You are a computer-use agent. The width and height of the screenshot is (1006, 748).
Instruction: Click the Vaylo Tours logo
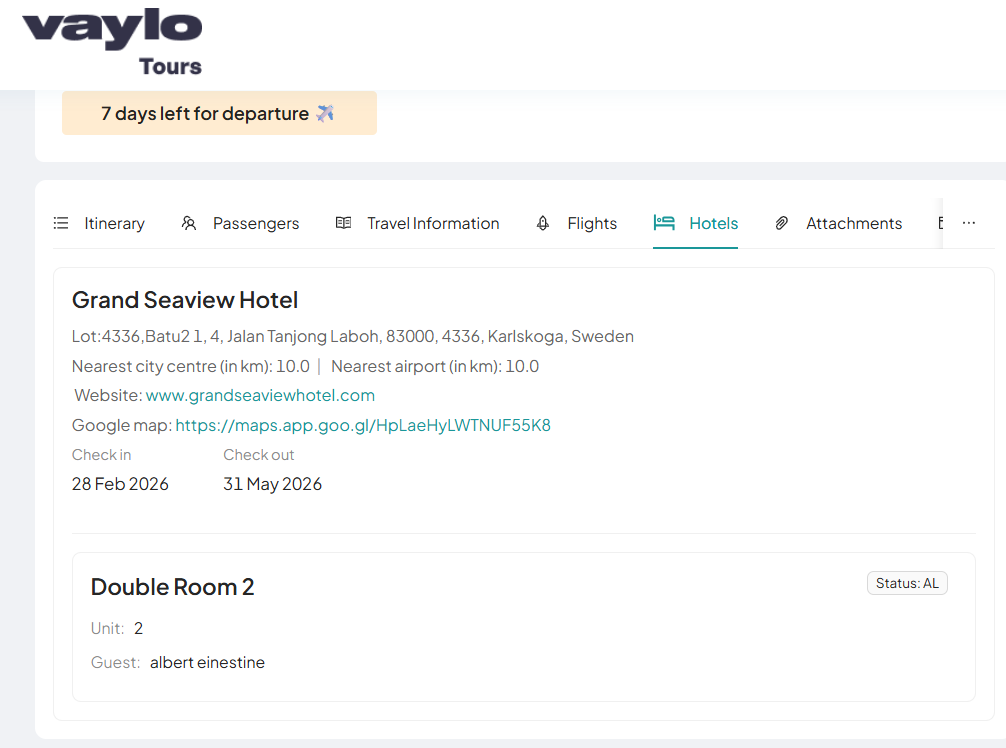(x=113, y=42)
